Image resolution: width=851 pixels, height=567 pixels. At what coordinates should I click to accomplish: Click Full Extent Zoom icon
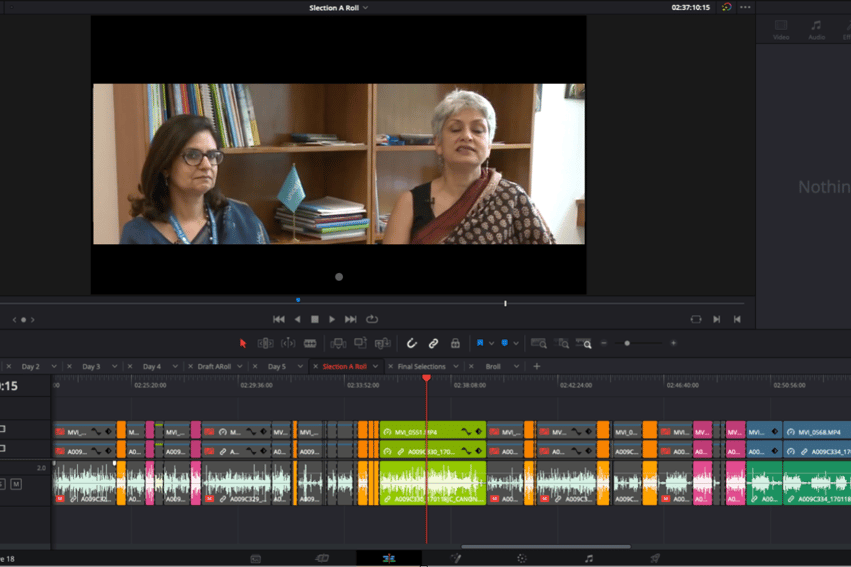[x=538, y=343]
